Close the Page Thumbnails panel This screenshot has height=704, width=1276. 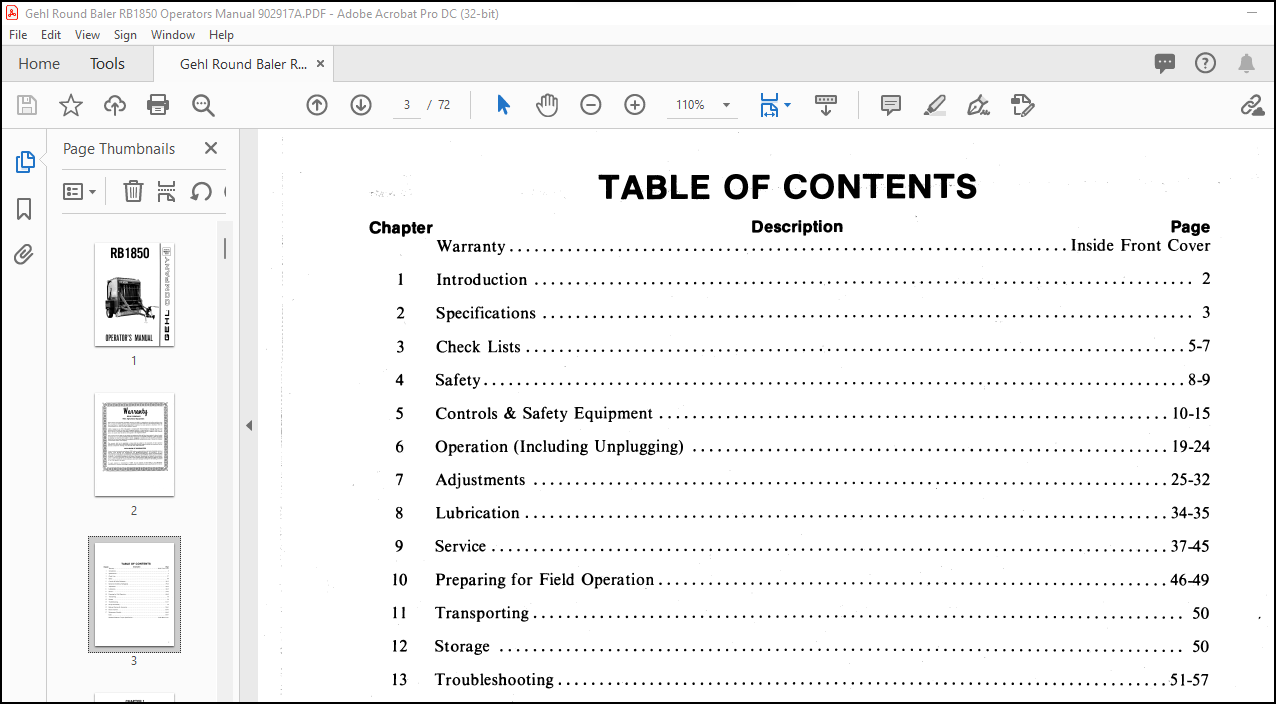(211, 148)
